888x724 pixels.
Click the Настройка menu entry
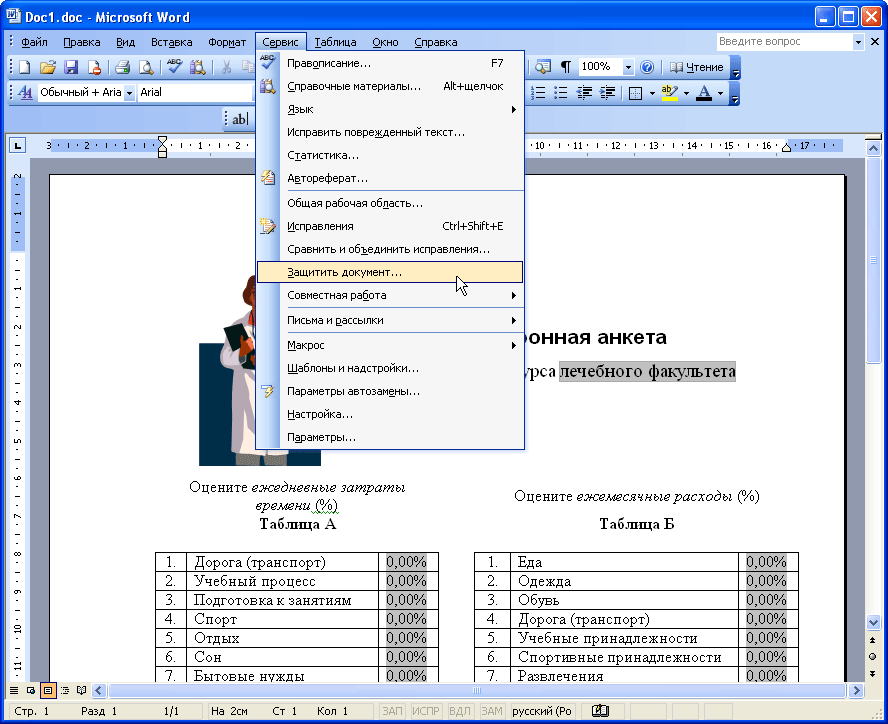click(390, 414)
